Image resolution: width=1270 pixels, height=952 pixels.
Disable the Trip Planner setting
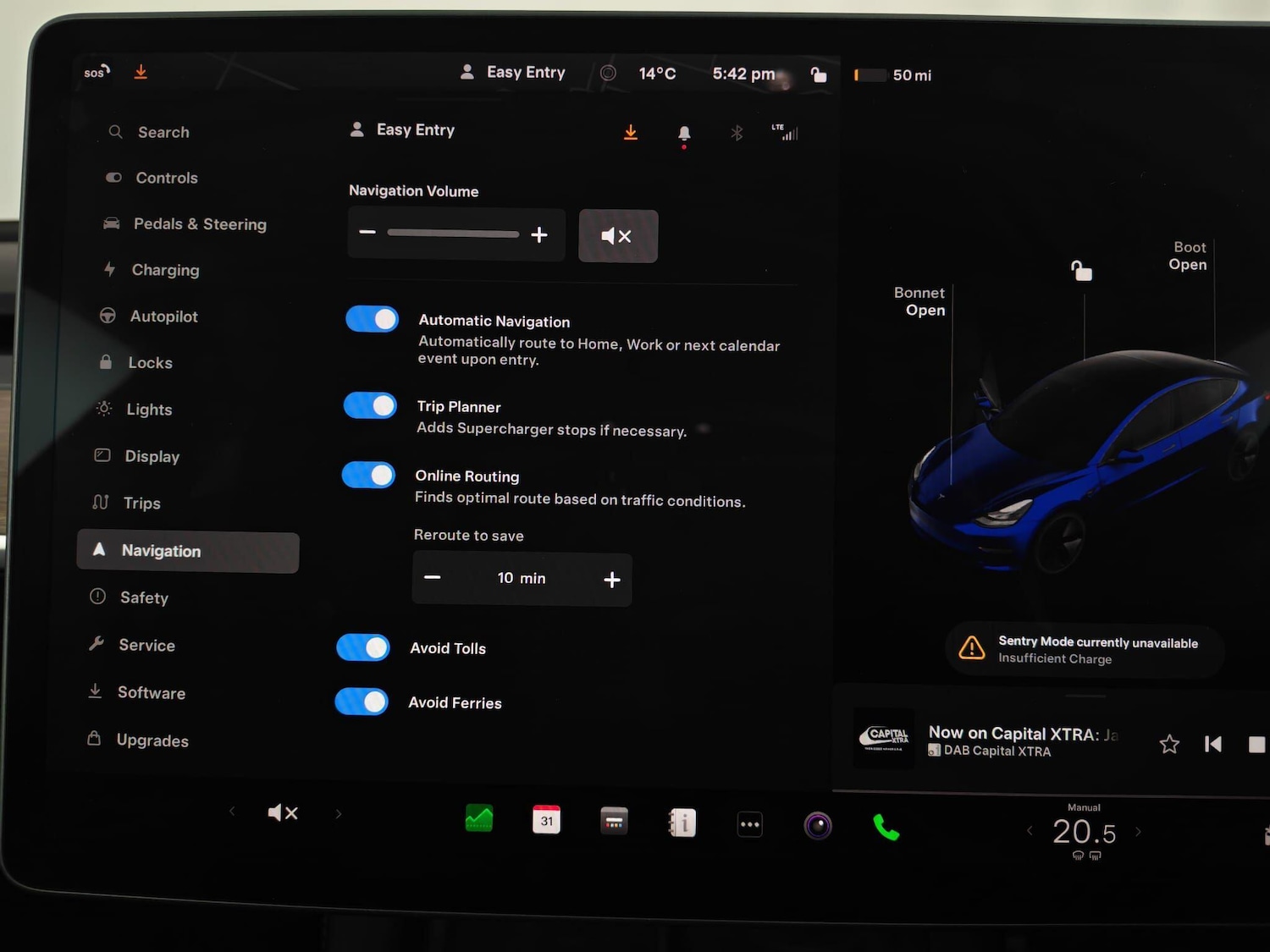(x=370, y=405)
